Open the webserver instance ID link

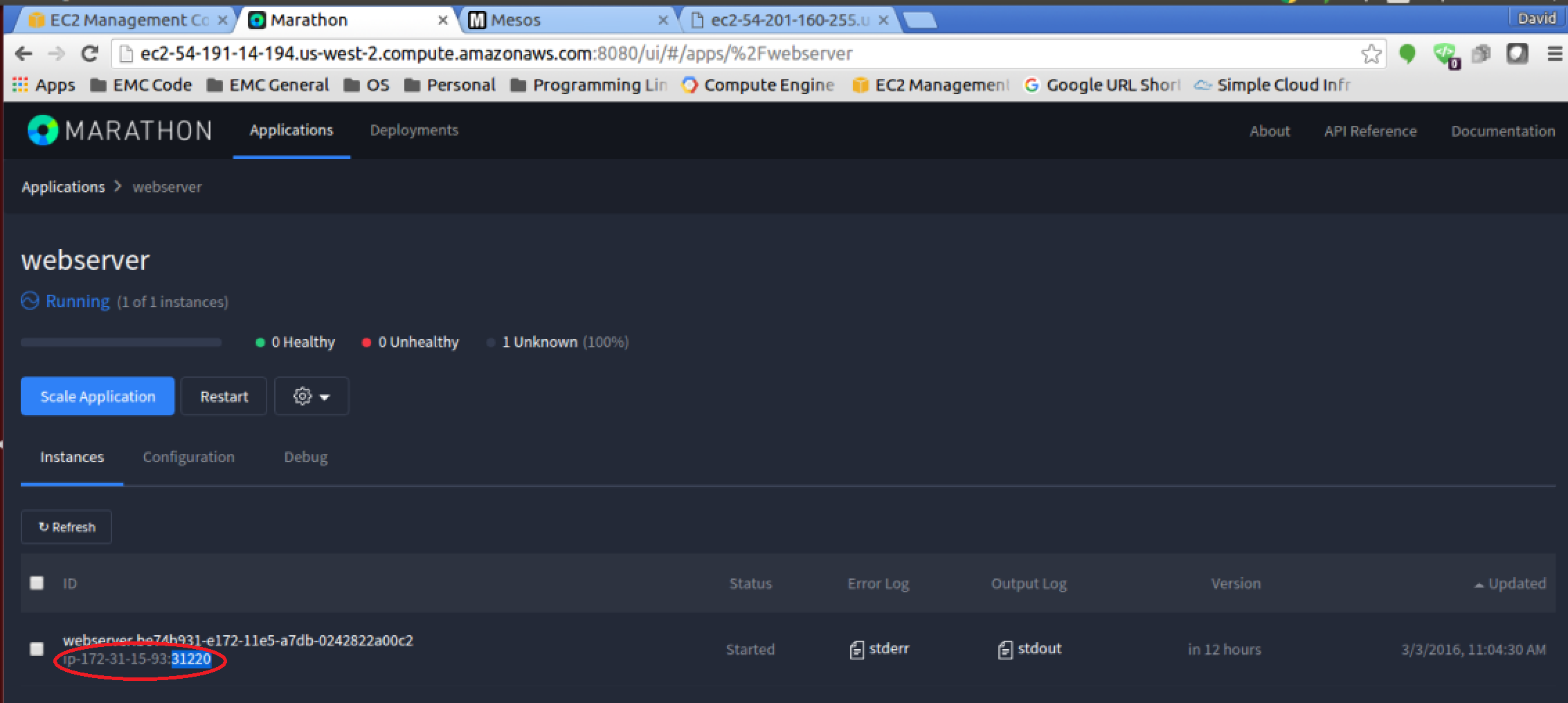(237, 640)
